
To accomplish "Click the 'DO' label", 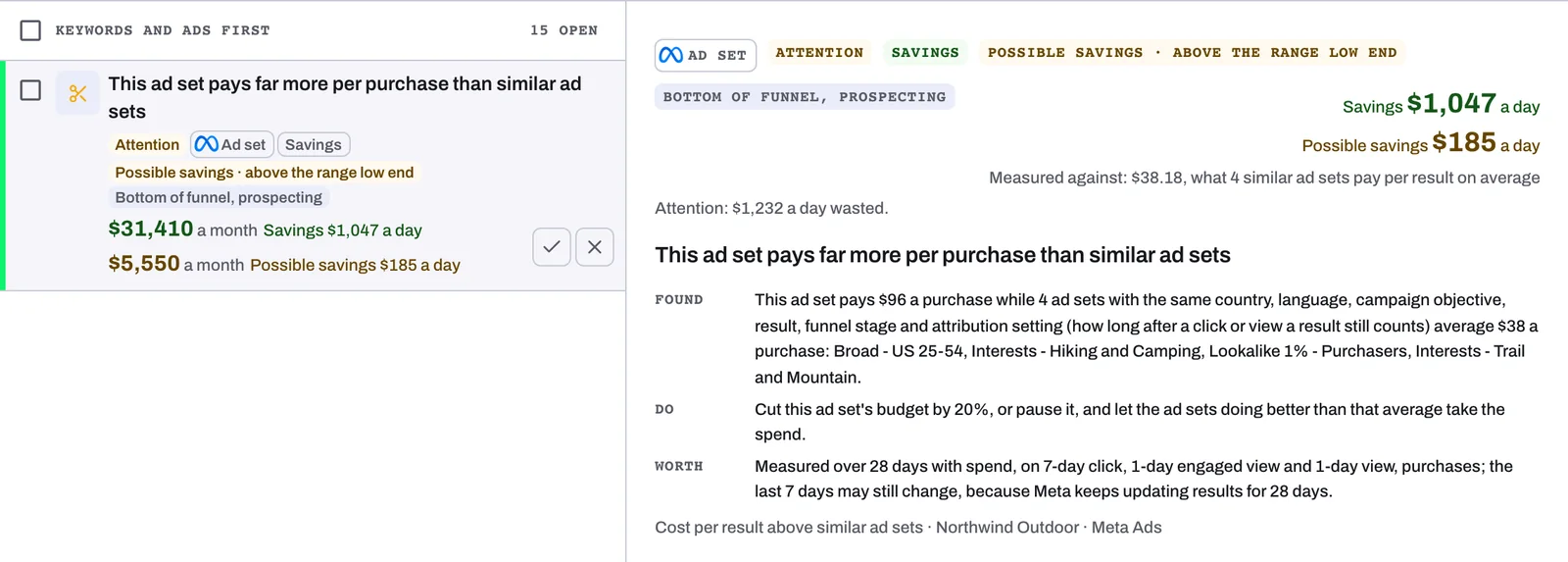I will pyautogui.click(x=664, y=410).
